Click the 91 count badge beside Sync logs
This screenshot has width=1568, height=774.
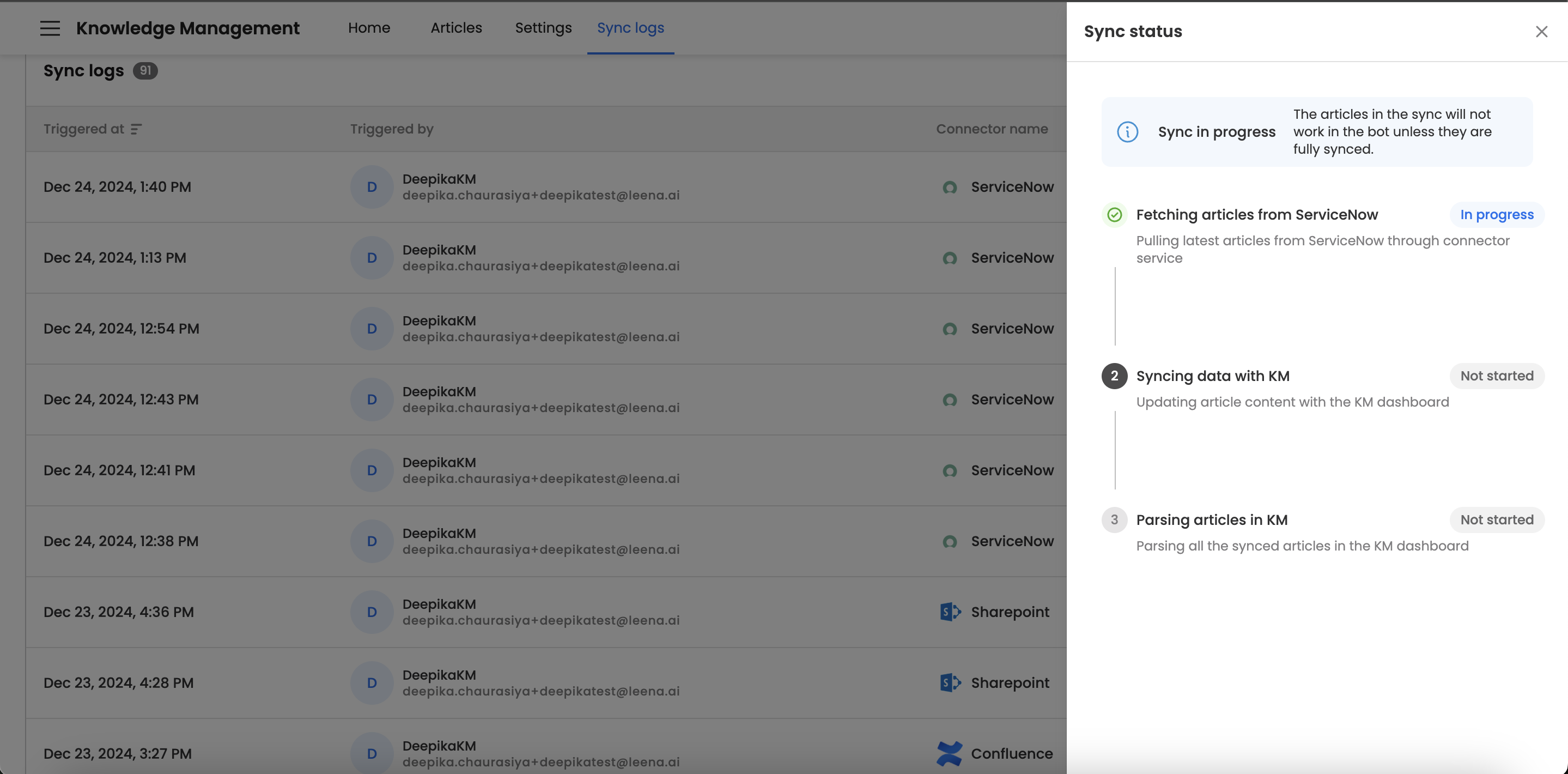point(145,71)
